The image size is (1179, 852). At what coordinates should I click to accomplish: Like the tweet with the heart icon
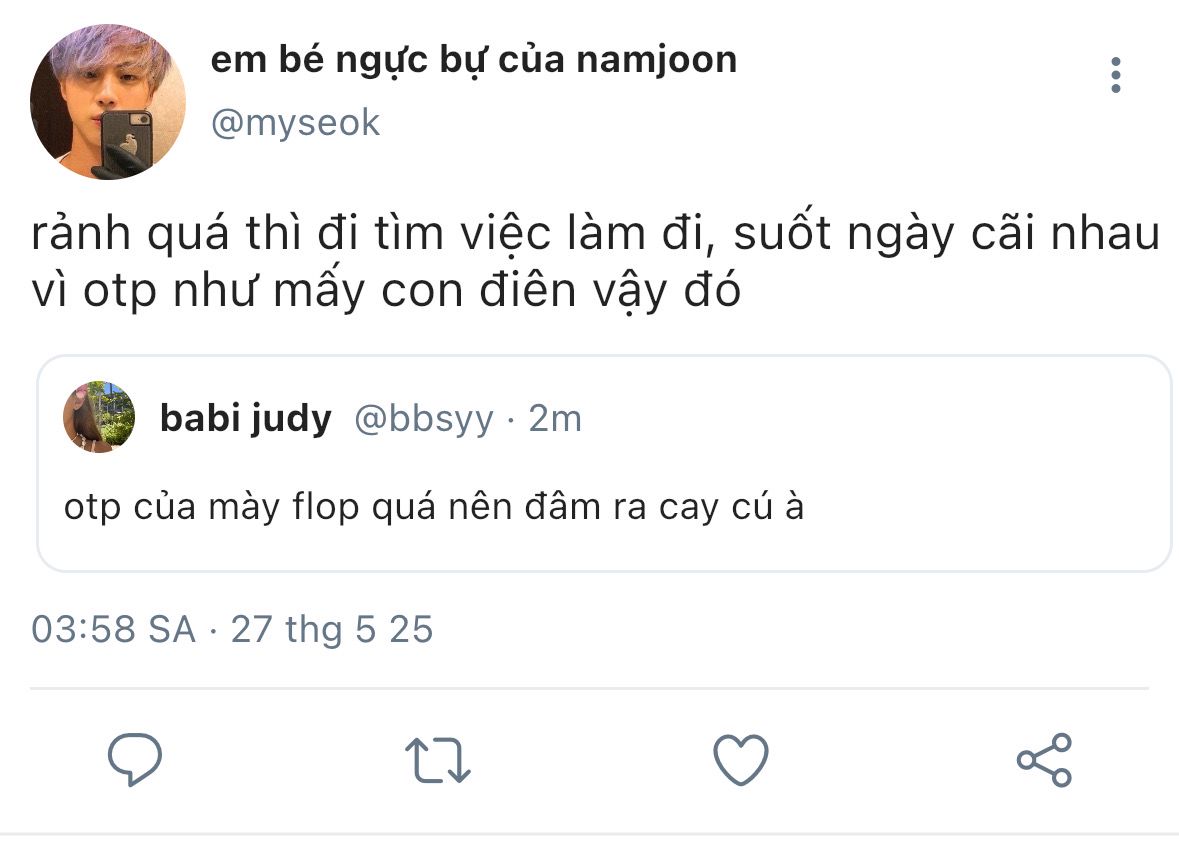[x=740, y=760]
